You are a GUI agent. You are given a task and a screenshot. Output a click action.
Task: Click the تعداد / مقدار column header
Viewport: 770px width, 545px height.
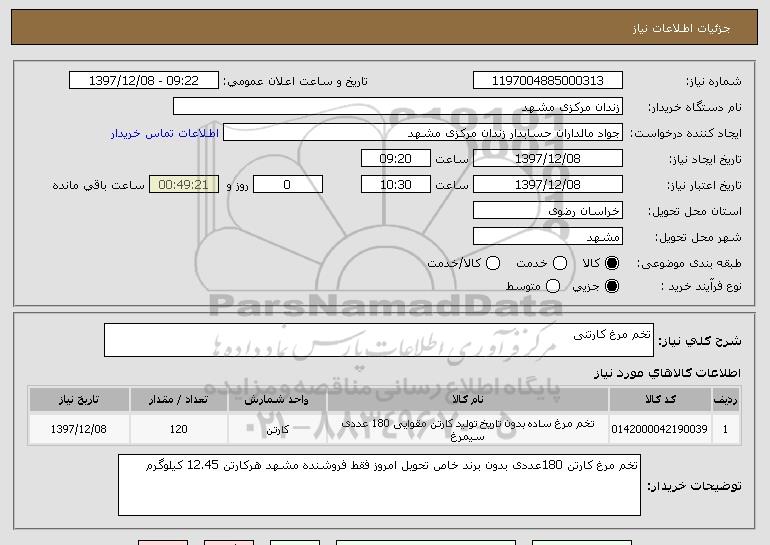tap(179, 400)
